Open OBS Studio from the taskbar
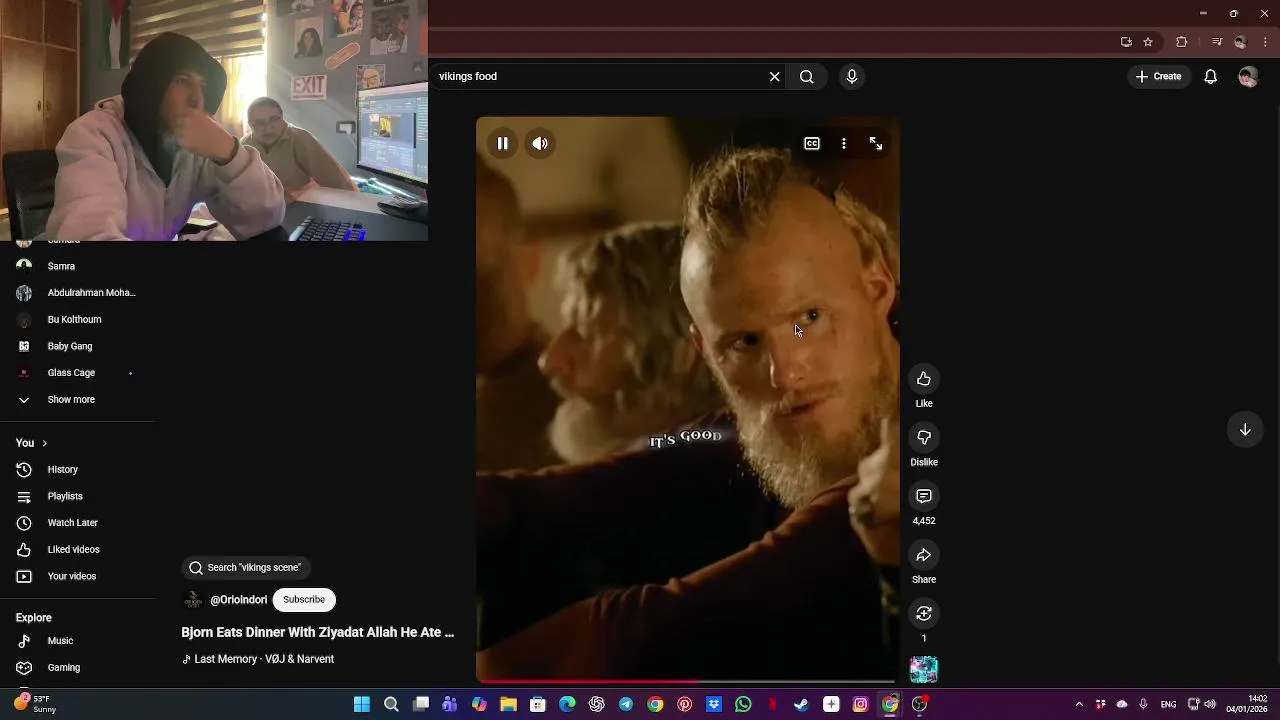This screenshot has height=720, width=1280. (919, 704)
